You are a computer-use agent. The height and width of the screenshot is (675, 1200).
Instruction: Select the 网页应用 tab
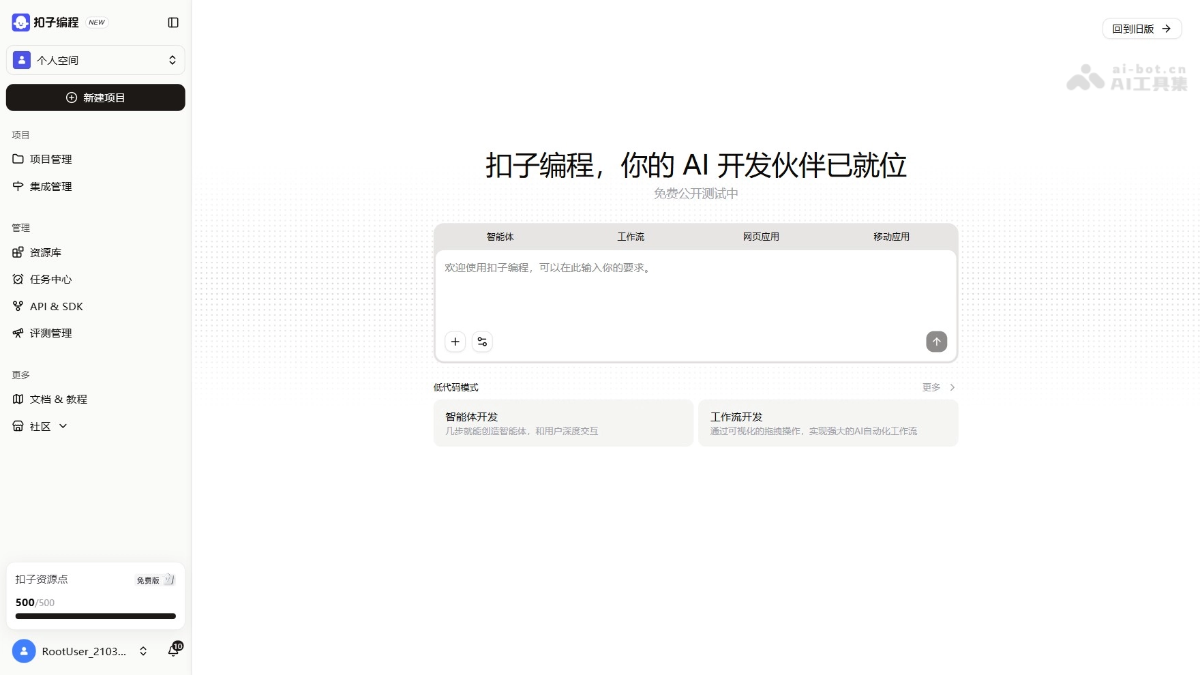coord(761,237)
